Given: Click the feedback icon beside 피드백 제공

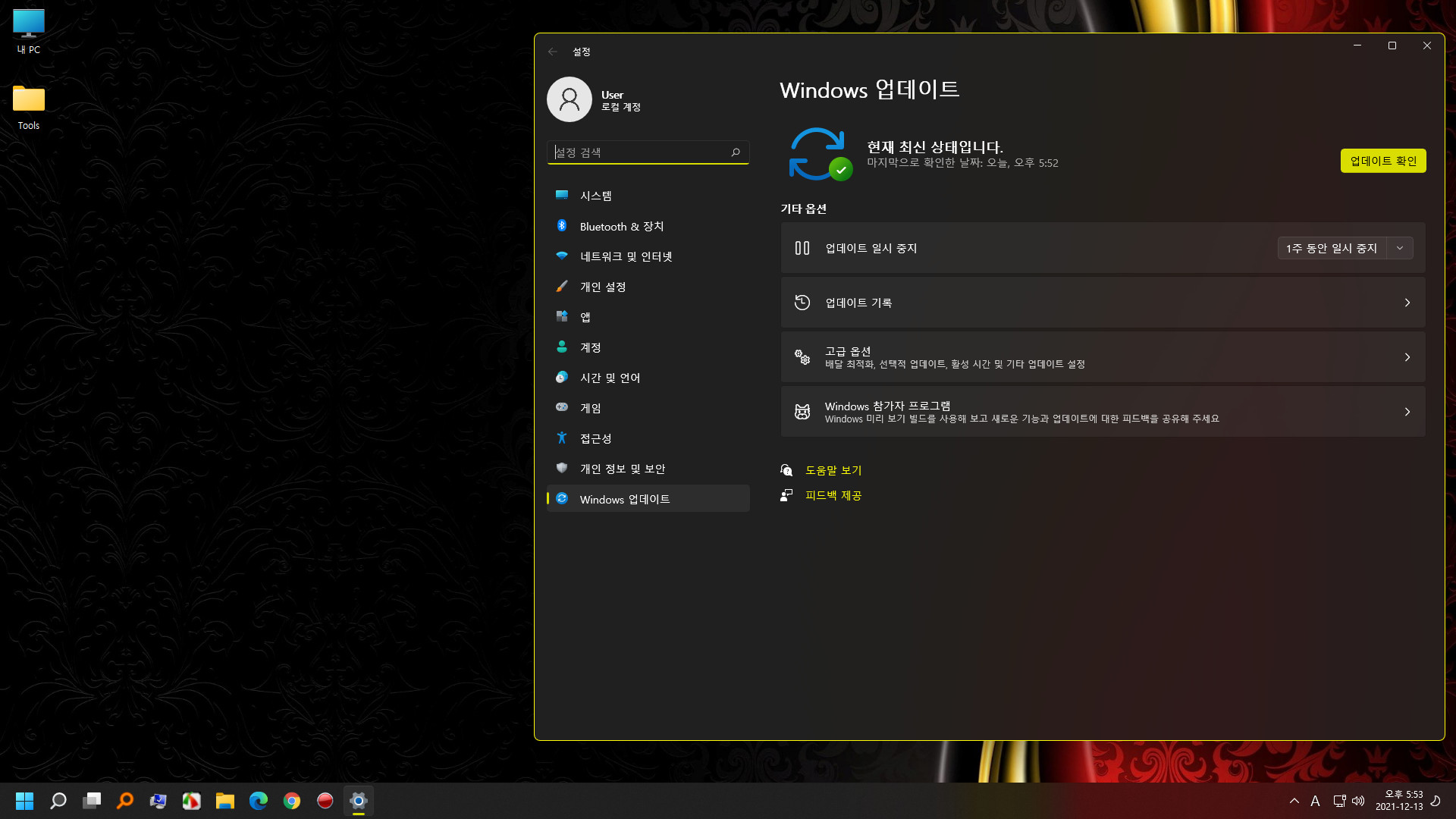Looking at the screenshot, I should [786, 495].
